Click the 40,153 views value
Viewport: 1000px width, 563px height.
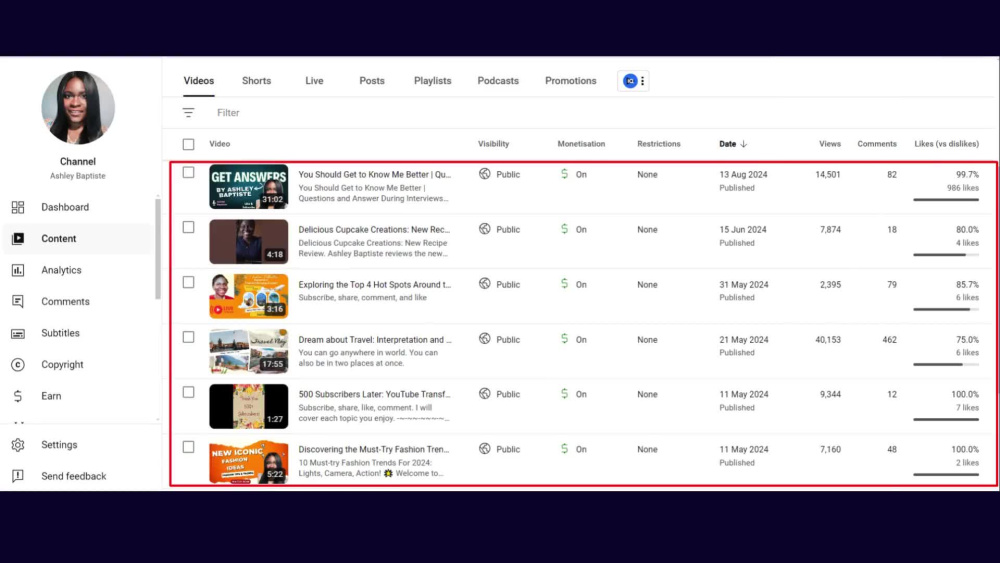coord(828,340)
